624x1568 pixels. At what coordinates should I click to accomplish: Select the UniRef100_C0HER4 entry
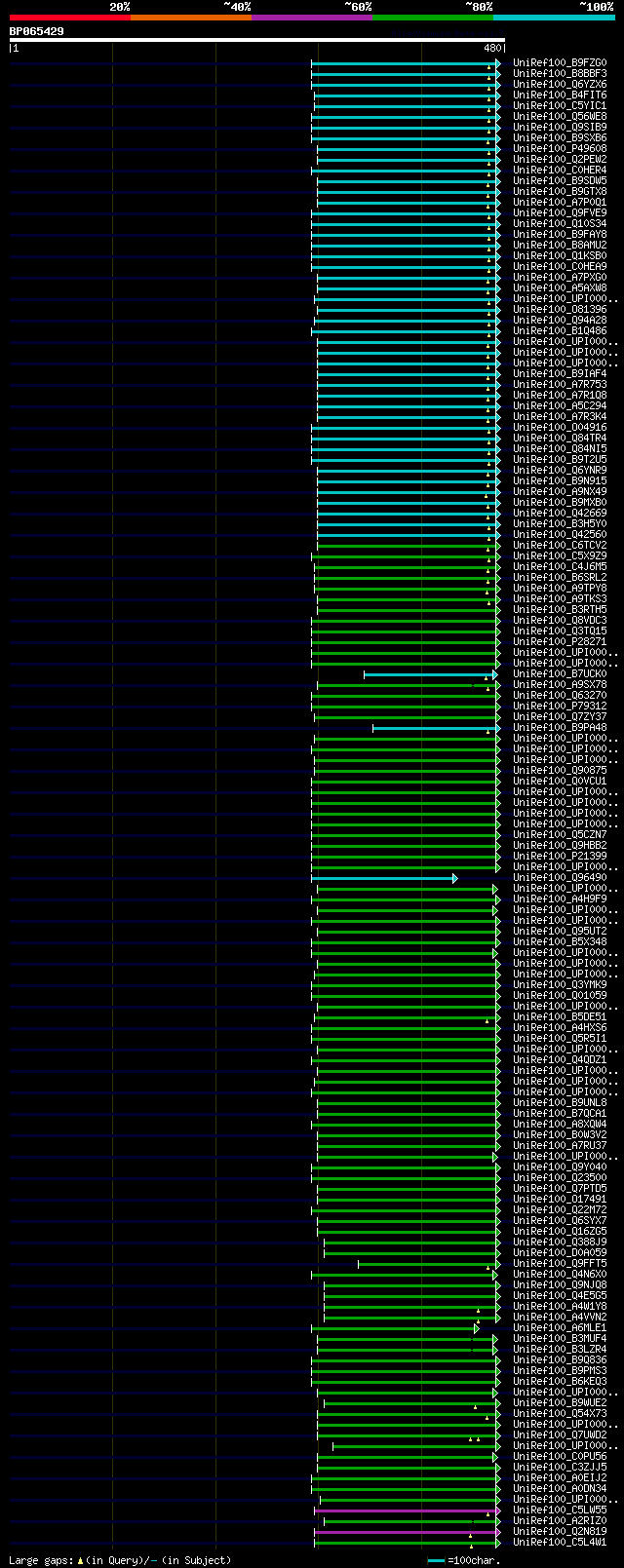pos(560,171)
